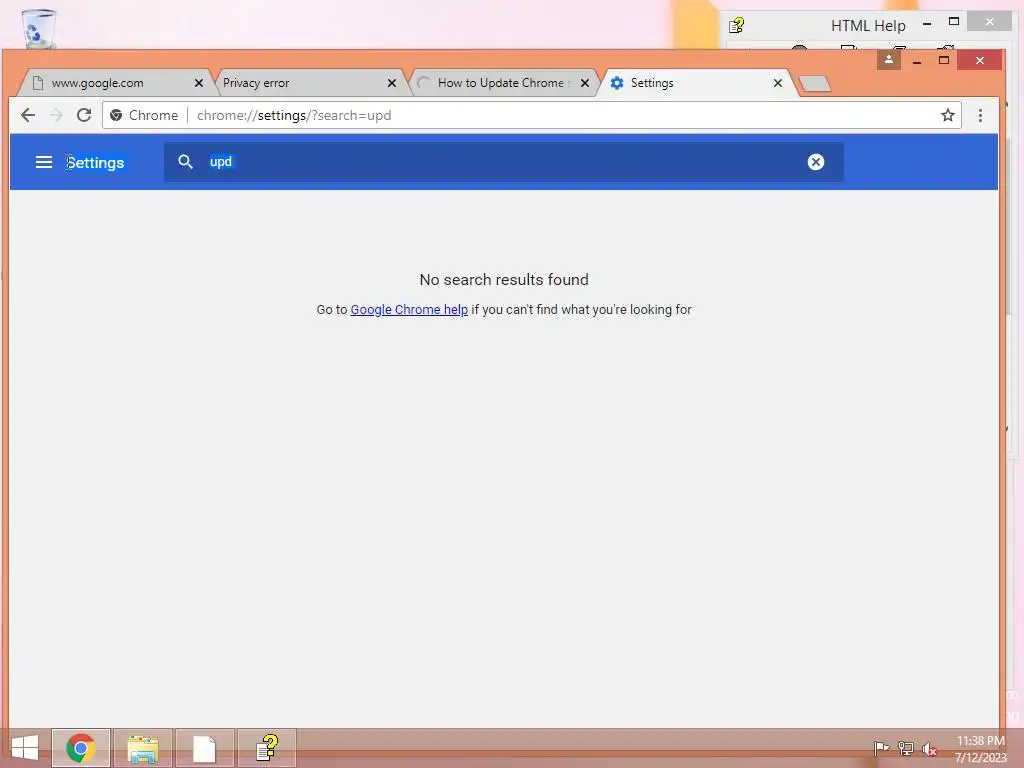Switch to the How to Update Chrome tab

click(503, 83)
